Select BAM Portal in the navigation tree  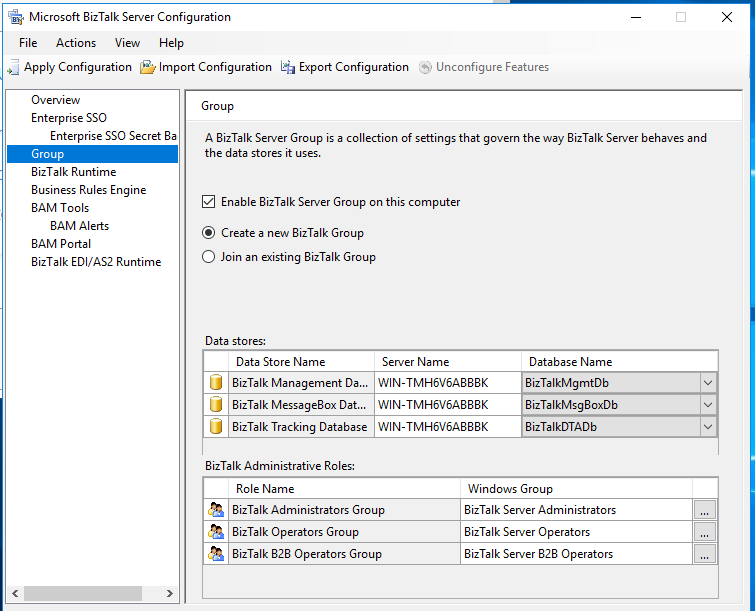[x=61, y=244]
